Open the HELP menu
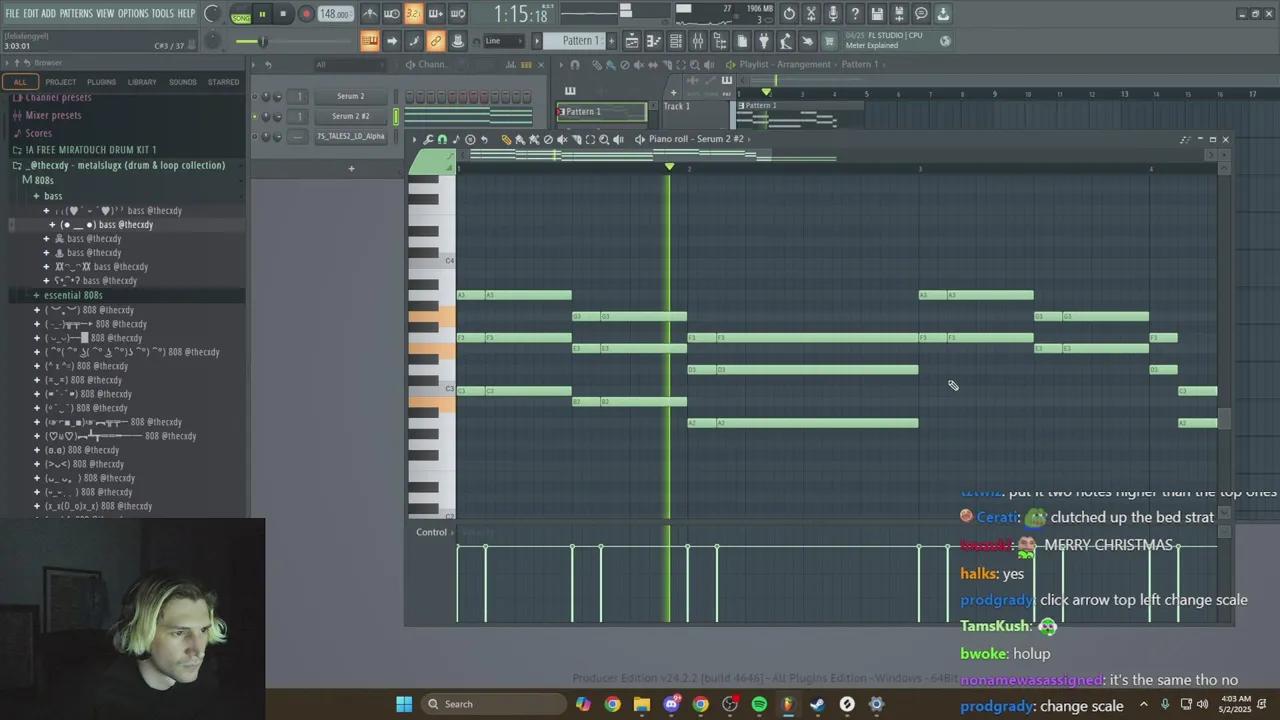 point(186,13)
